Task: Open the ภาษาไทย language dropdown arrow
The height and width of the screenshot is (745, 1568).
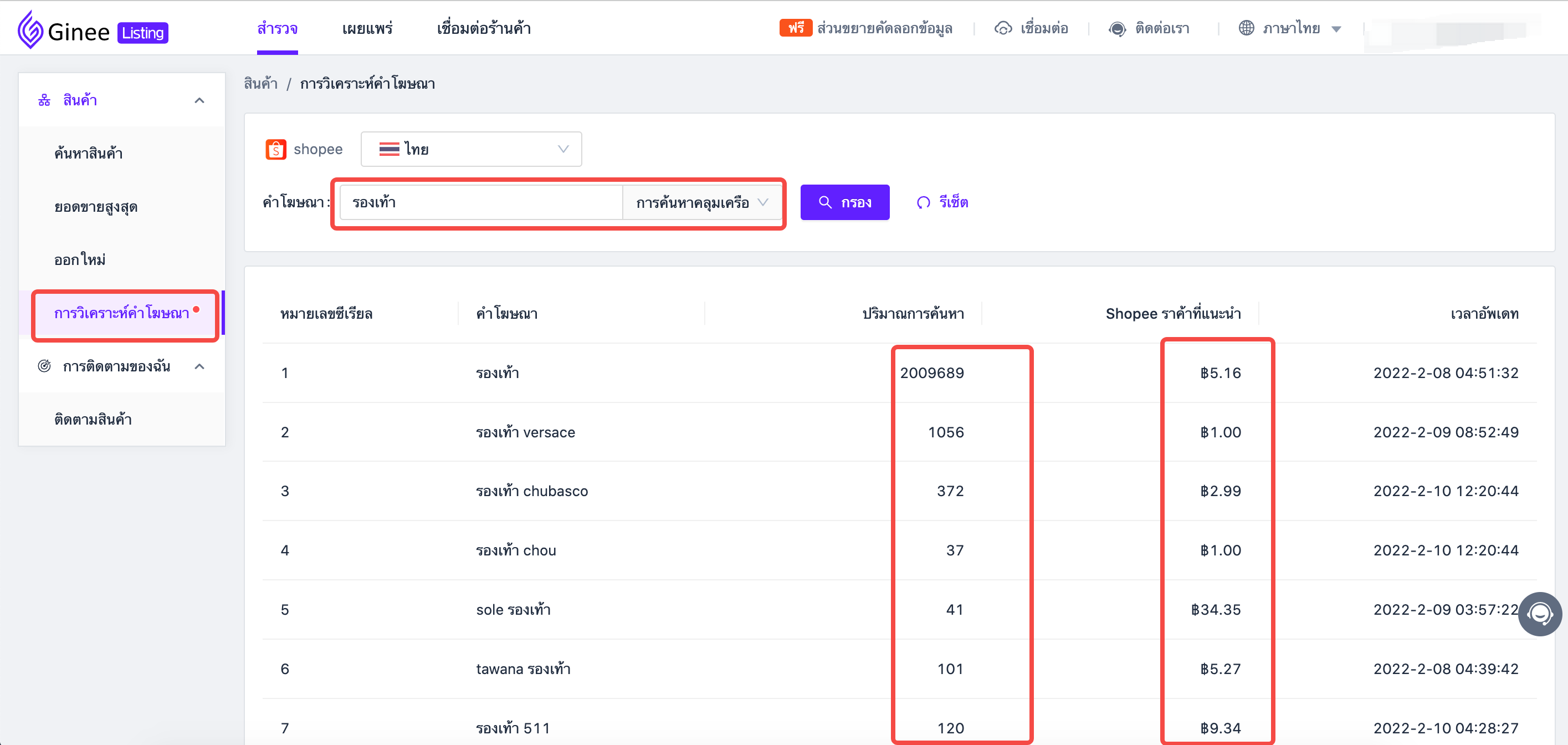Action: pos(1336,29)
